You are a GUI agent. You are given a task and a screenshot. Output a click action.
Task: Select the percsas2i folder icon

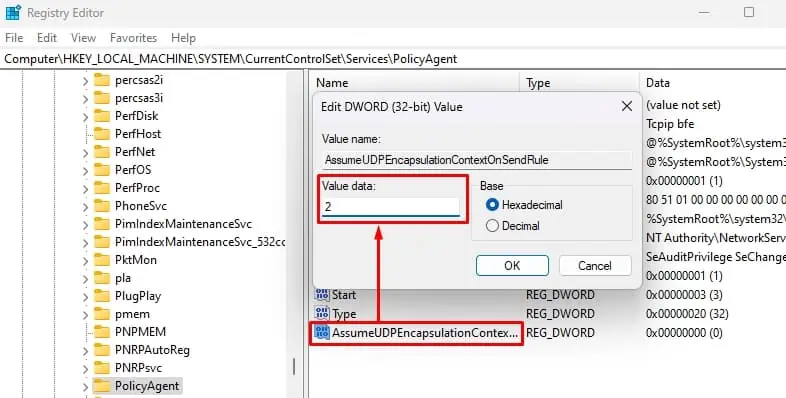coord(102,80)
